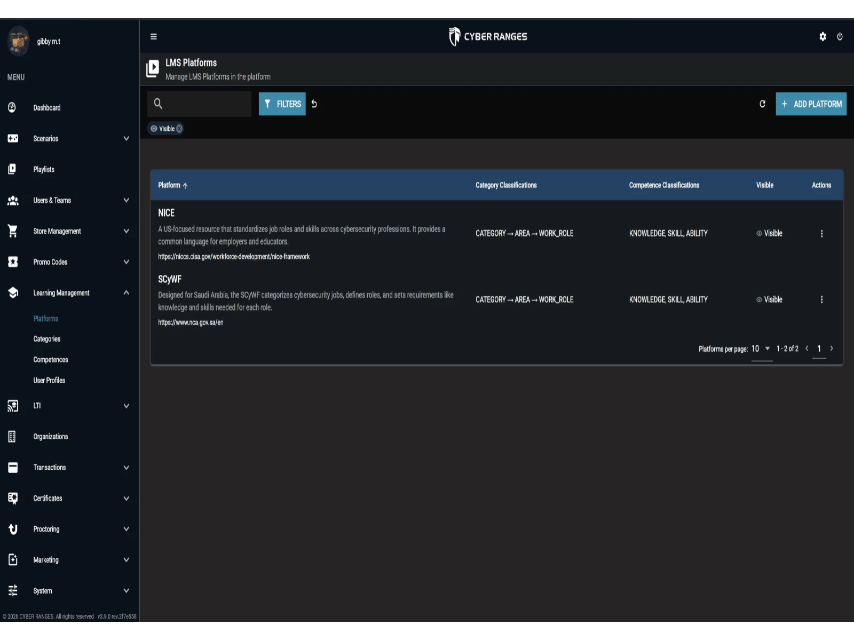Go to Dashboard menu item
Viewport: 854px width, 640px height.
tap(47, 107)
